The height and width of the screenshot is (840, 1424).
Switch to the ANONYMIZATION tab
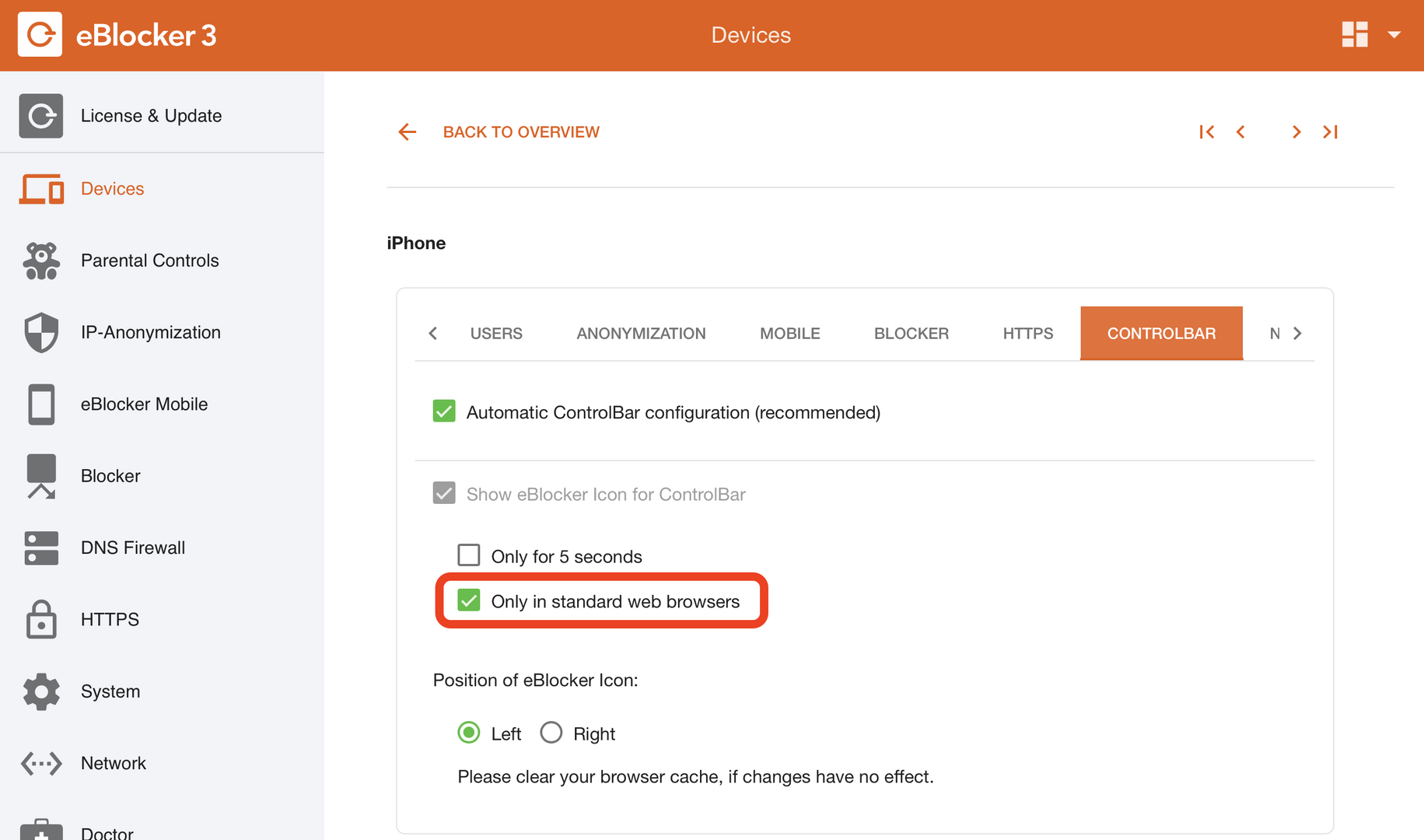point(641,333)
